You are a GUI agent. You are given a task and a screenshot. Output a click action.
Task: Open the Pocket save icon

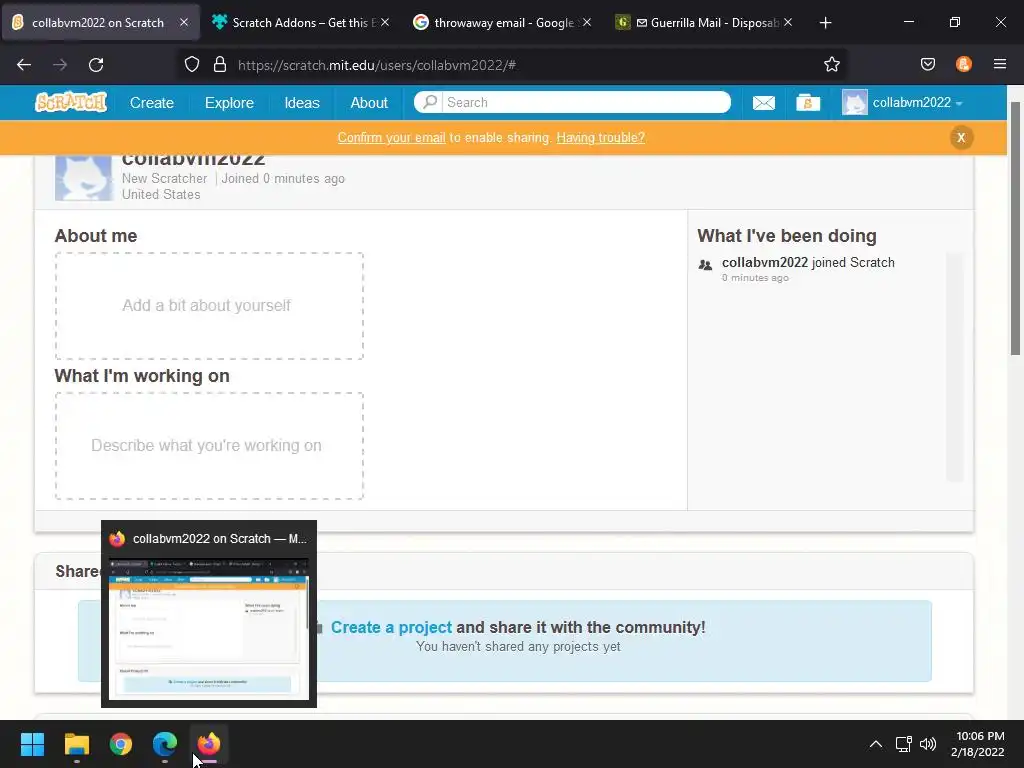[x=927, y=64]
